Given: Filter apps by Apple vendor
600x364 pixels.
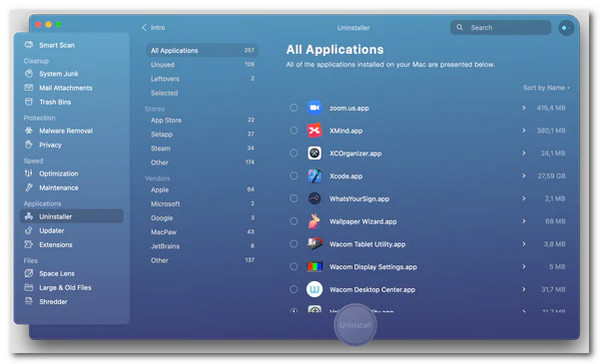Looking at the screenshot, I should [x=202, y=189].
